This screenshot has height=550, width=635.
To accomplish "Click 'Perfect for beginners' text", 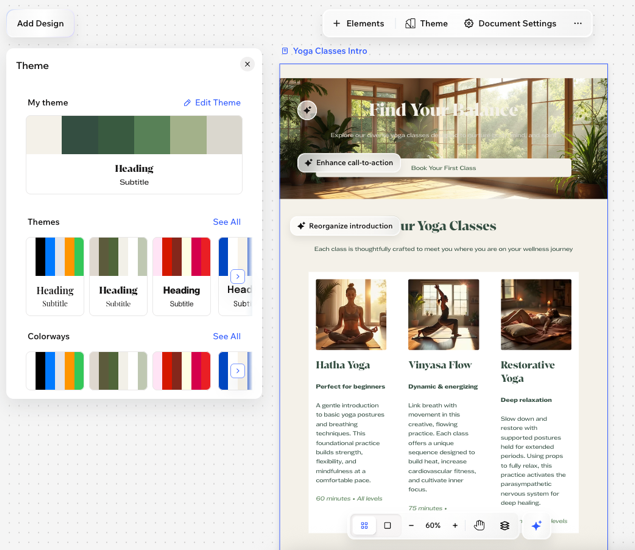I will pos(350,386).
